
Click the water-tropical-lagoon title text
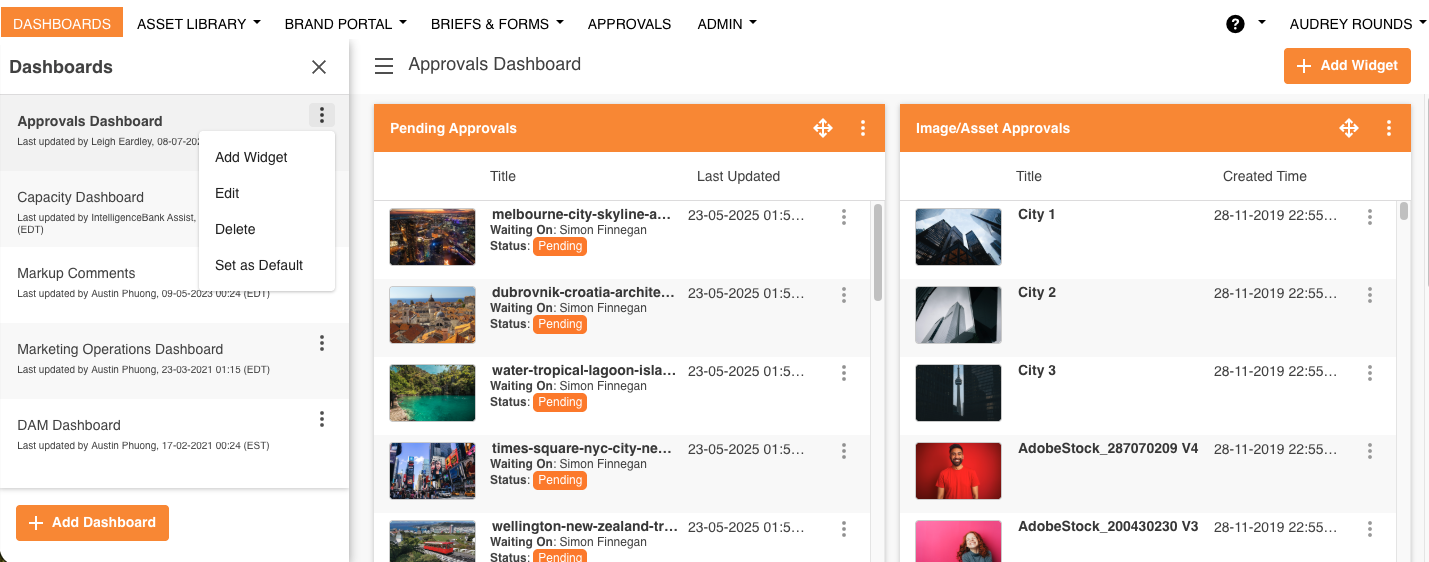pos(583,370)
